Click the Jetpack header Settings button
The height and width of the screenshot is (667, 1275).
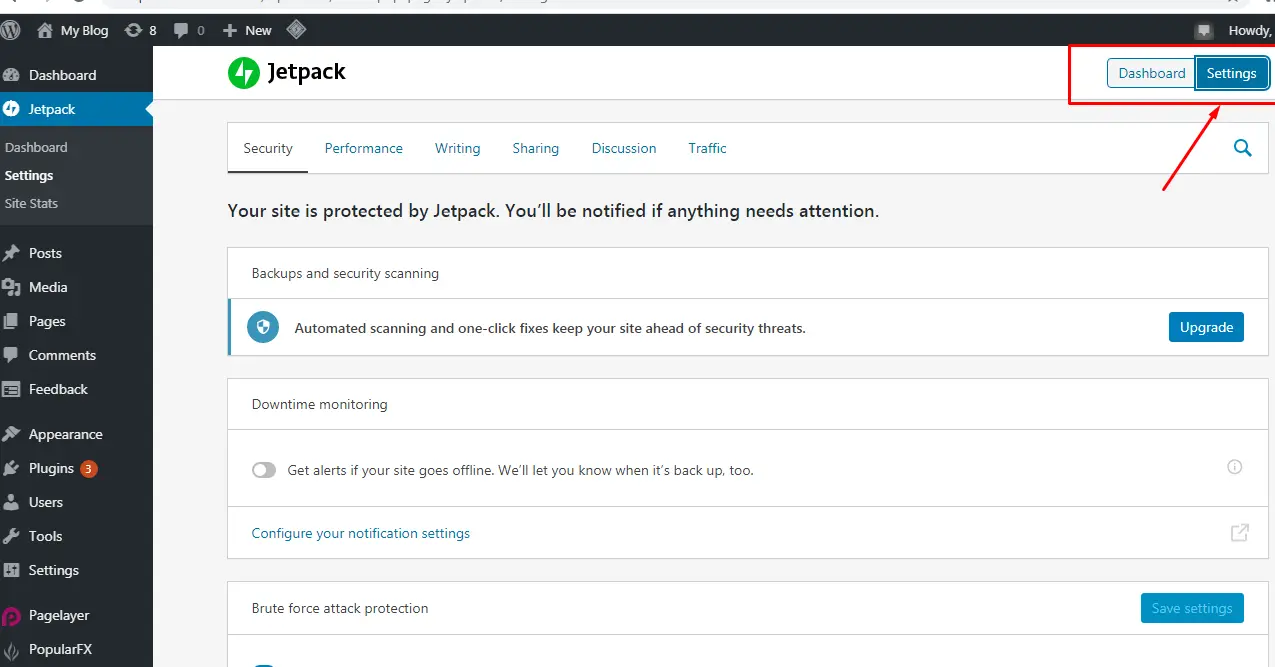[x=1232, y=73]
